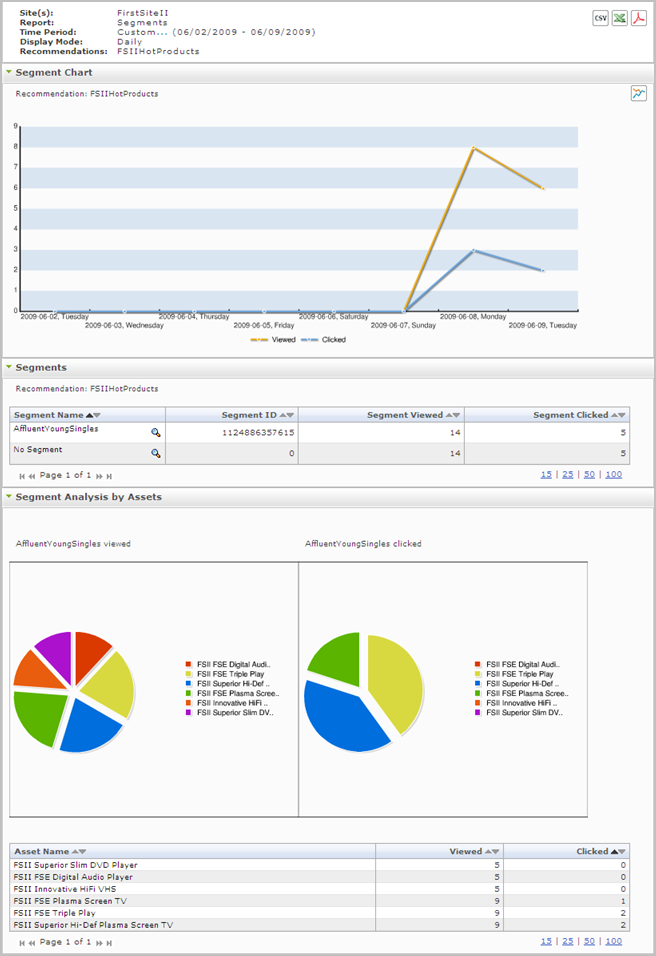Open magnifier icon for No Segment row
The width and height of the screenshot is (656, 956).
pos(156,453)
